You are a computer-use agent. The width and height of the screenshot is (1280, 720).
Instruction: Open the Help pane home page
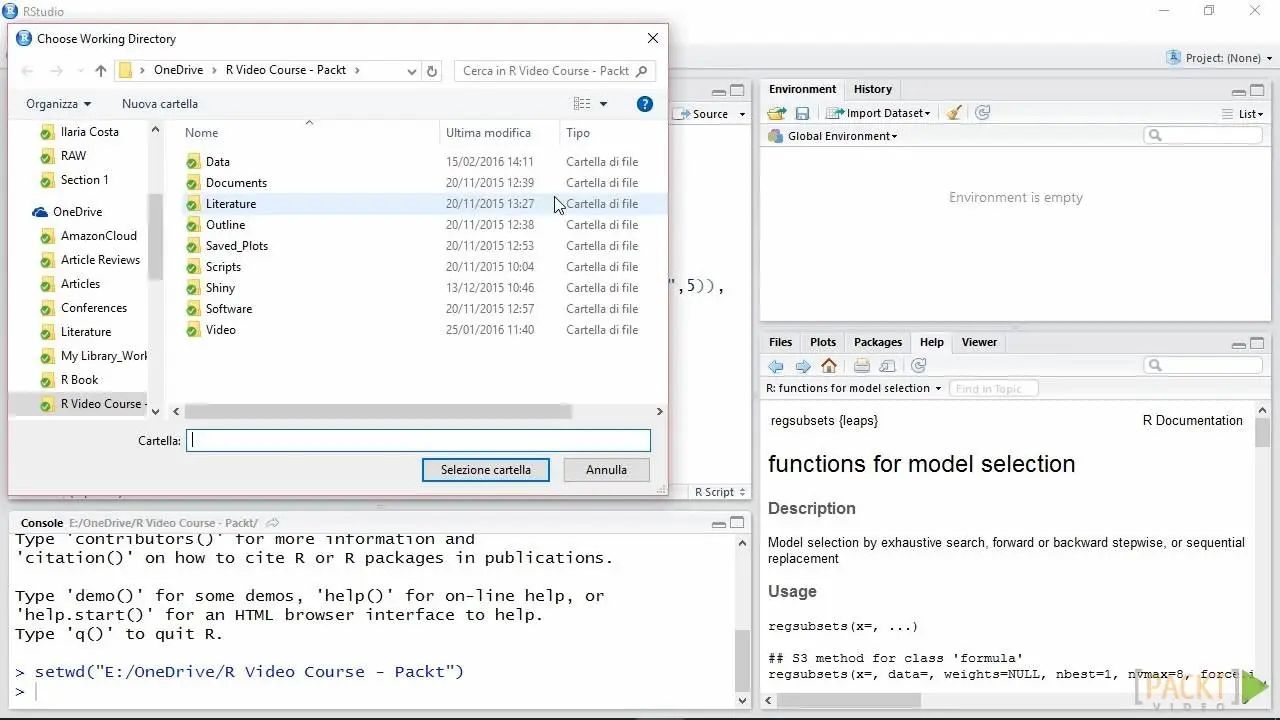[x=829, y=366]
